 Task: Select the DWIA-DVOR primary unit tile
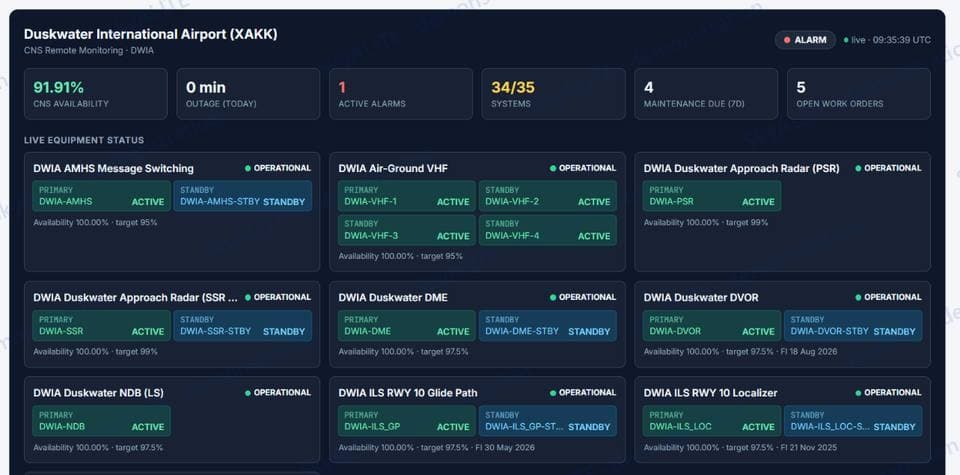pyautogui.click(x=712, y=326)
